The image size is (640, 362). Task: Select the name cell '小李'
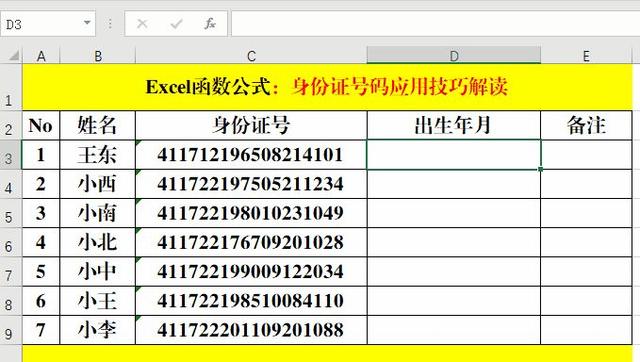pos(98,331)
